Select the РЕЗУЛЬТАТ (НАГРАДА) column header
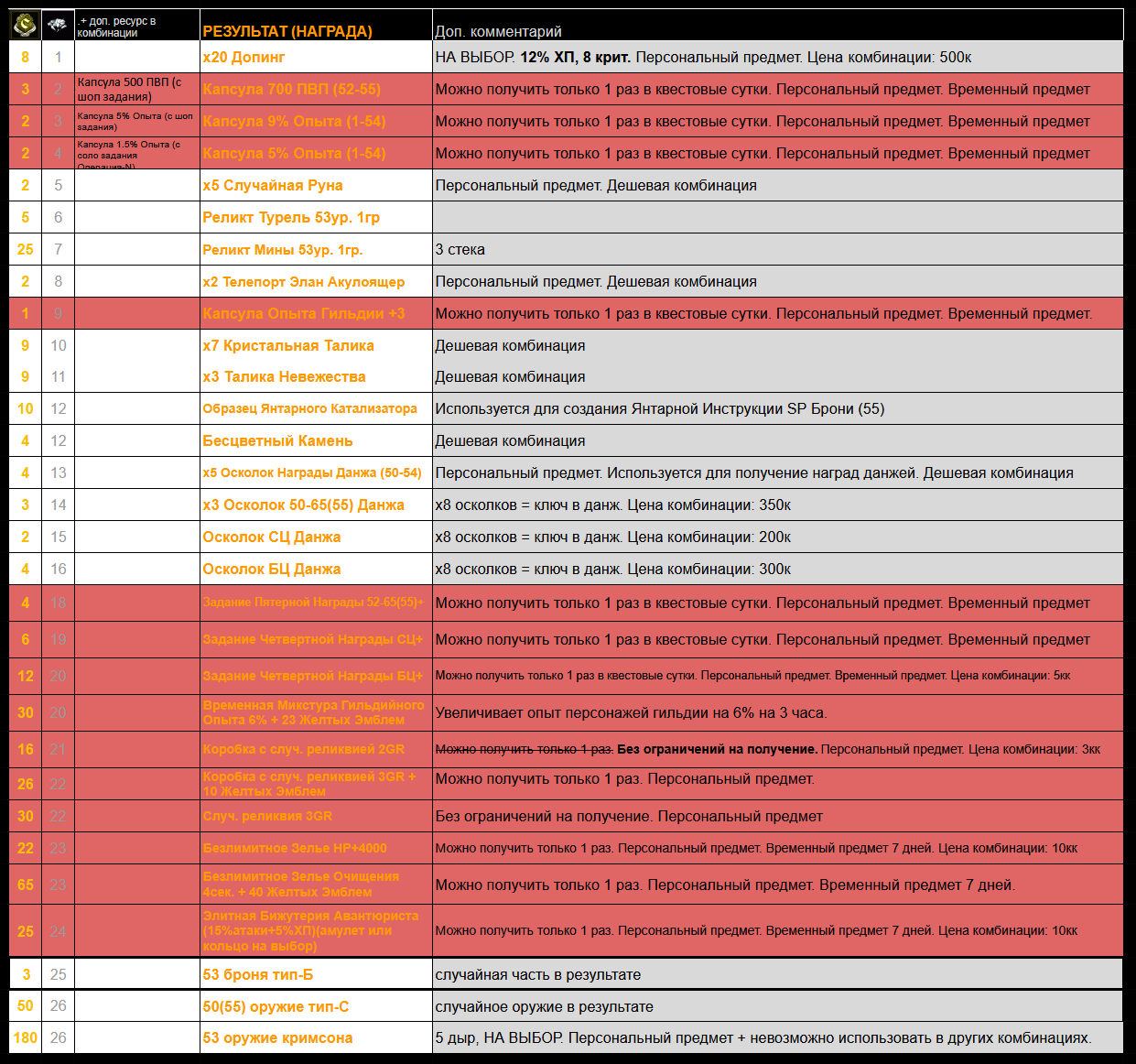This screenshot has width=1136, height=1064. point(287,31)
